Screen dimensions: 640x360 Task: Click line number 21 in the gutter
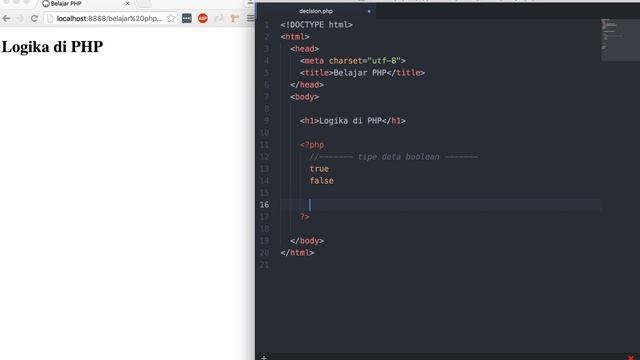(x=264, y=265)
